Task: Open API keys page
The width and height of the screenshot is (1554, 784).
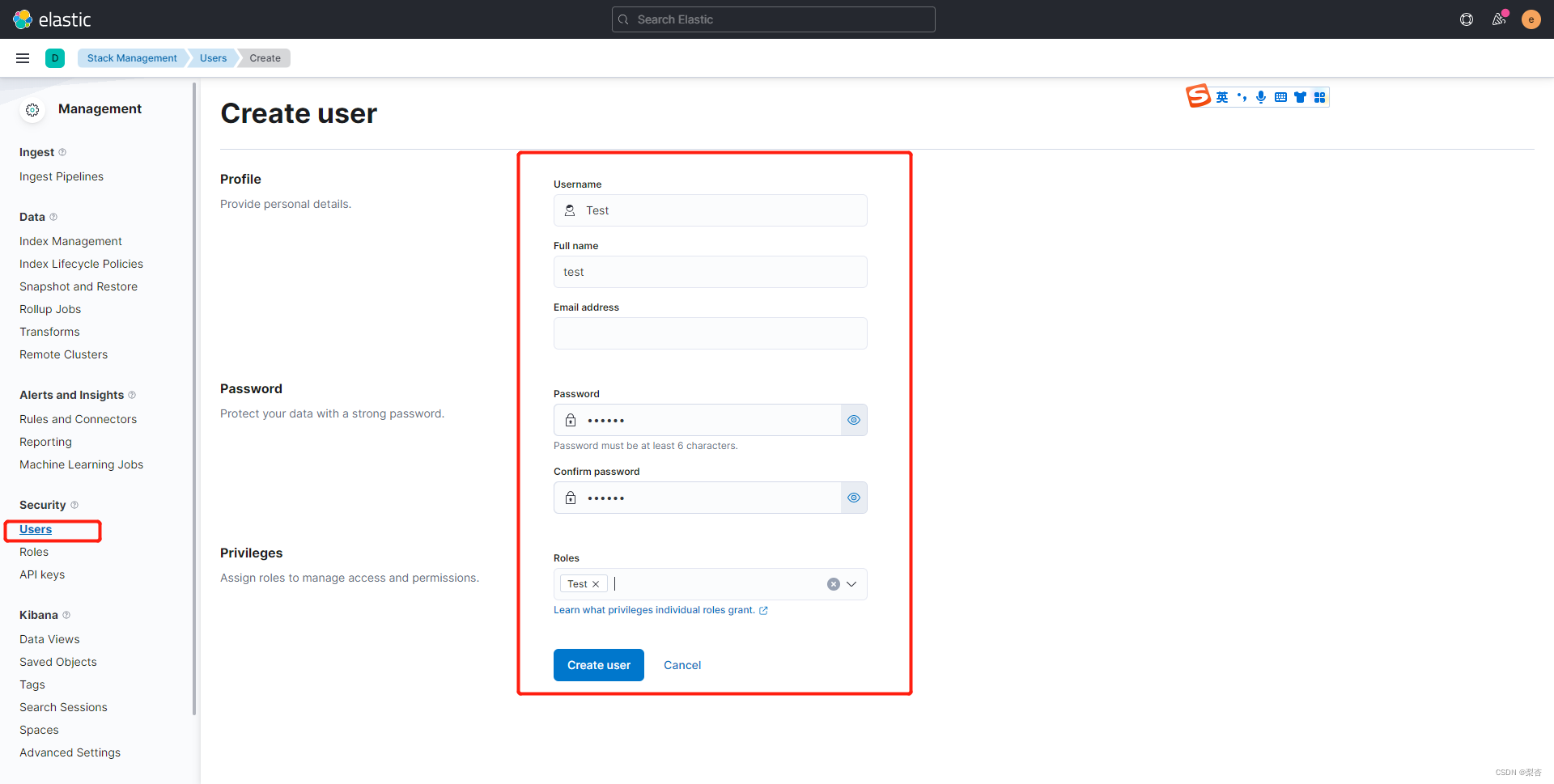Action: click(42, 574)
